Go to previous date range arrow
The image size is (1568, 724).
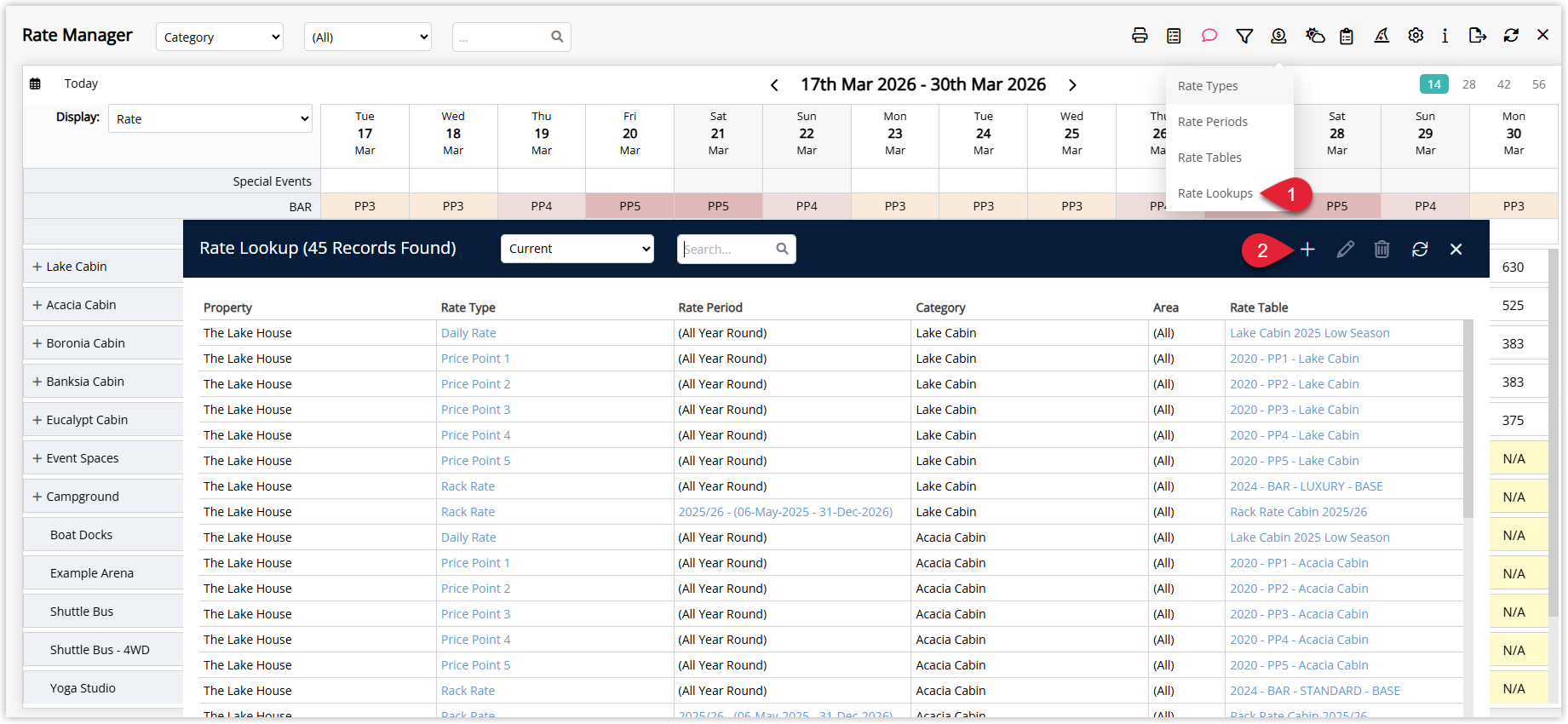774,85
